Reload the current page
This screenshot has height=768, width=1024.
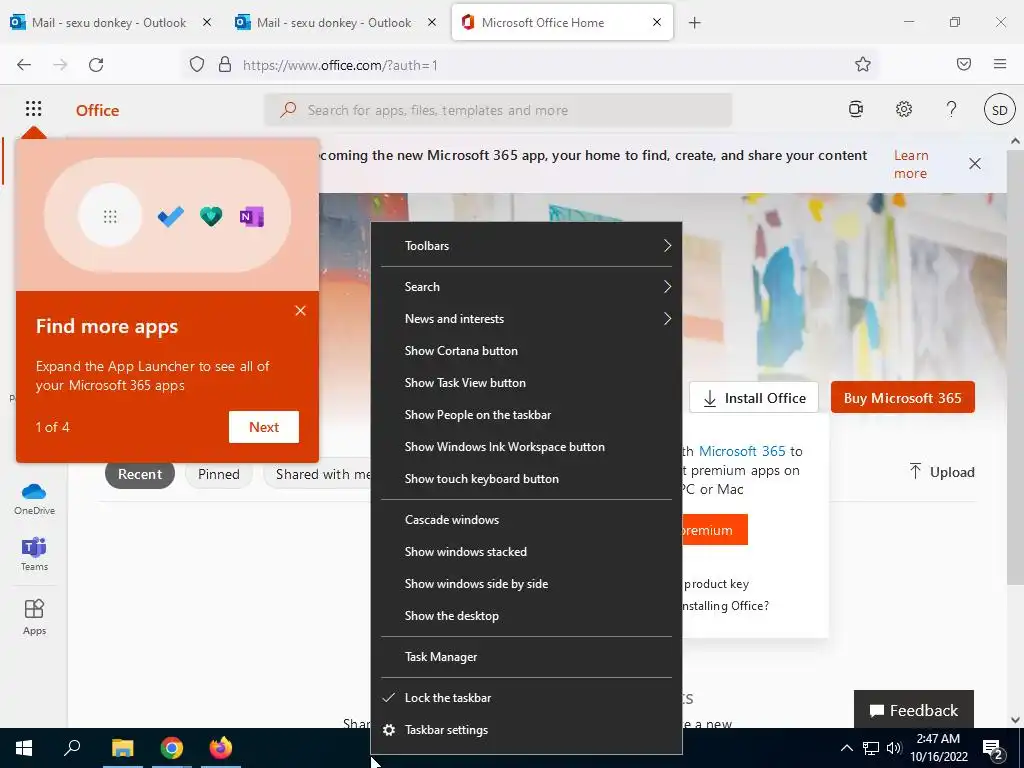coord(96,64)
